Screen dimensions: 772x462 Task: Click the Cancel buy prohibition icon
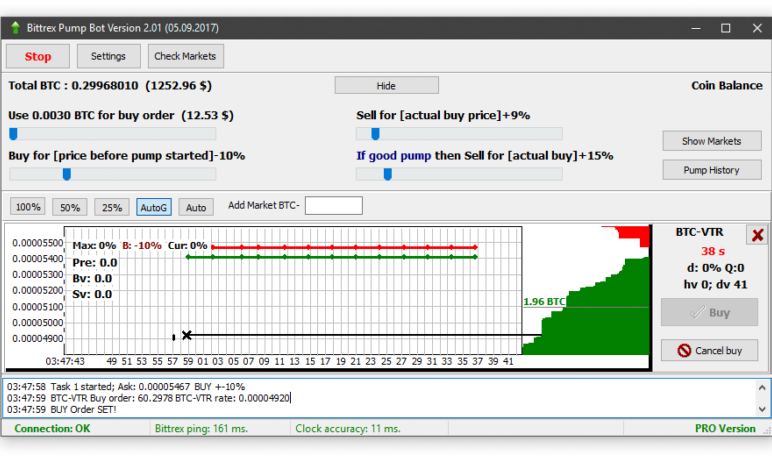684,351
